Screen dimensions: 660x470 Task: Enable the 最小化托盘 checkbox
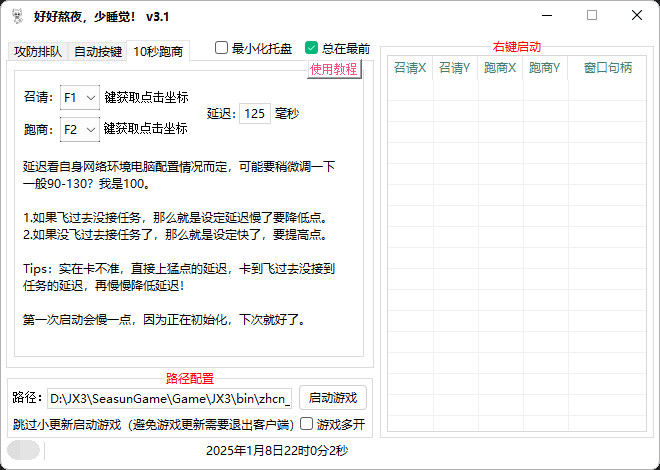click(x=222, y=48)
